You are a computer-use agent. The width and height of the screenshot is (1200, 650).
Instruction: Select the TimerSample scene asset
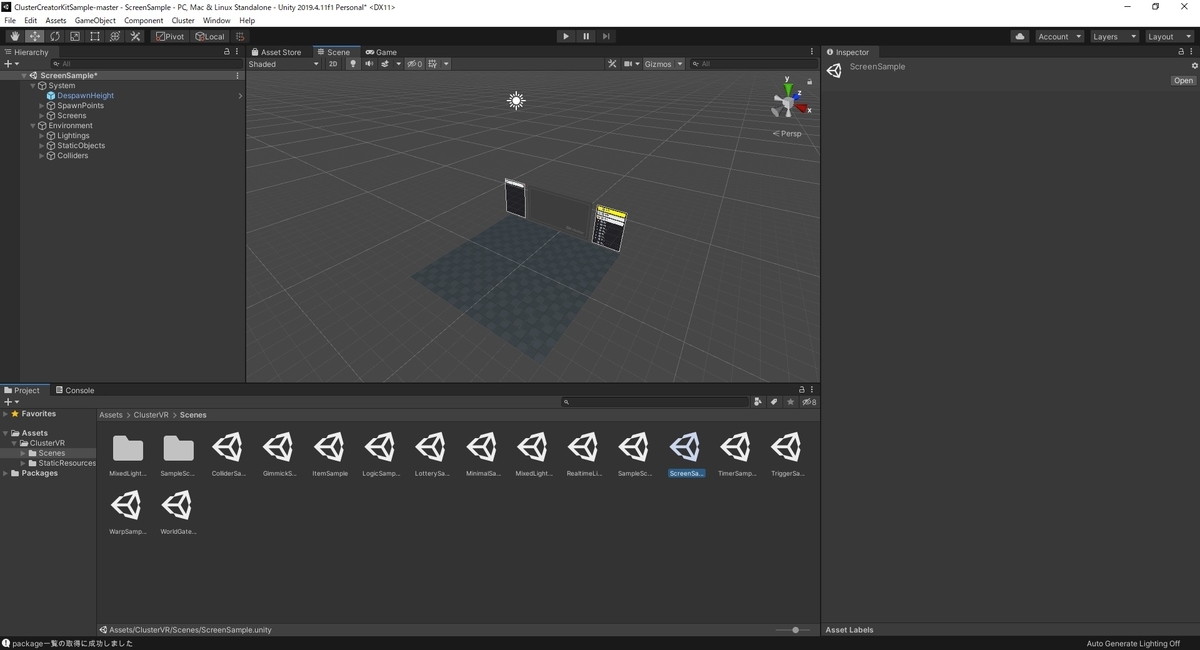click(x=736, y=455)
